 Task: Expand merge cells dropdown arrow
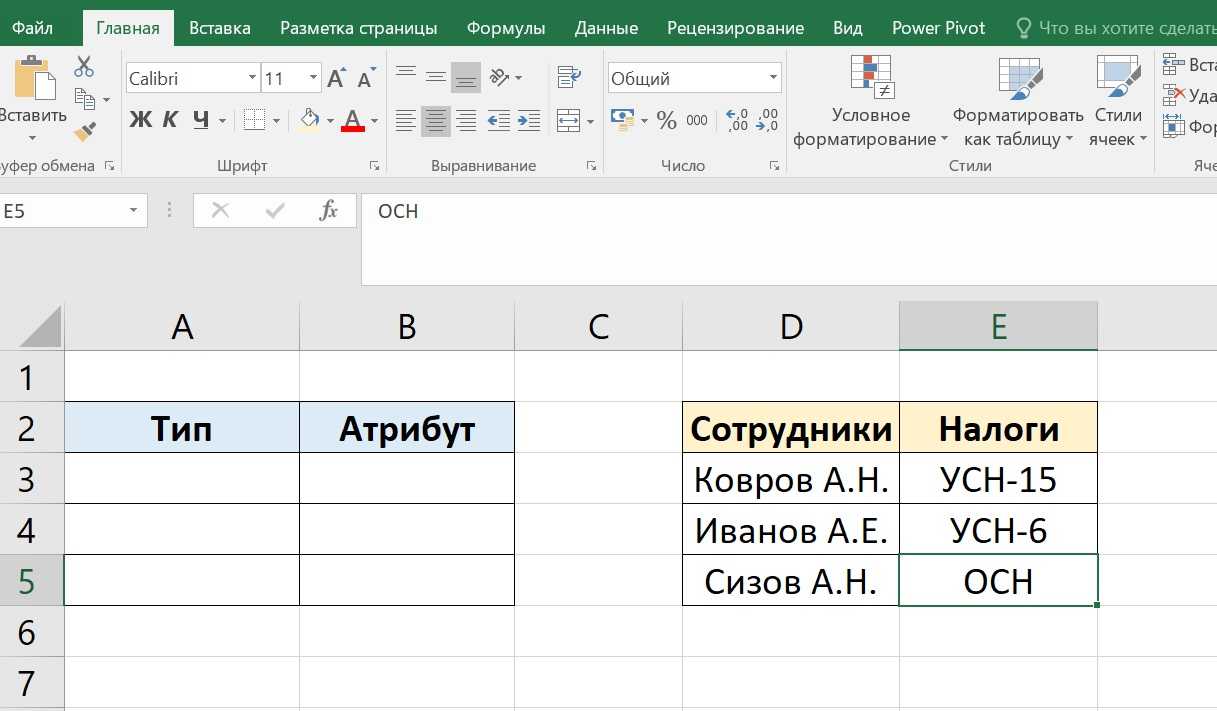[590, 122]
